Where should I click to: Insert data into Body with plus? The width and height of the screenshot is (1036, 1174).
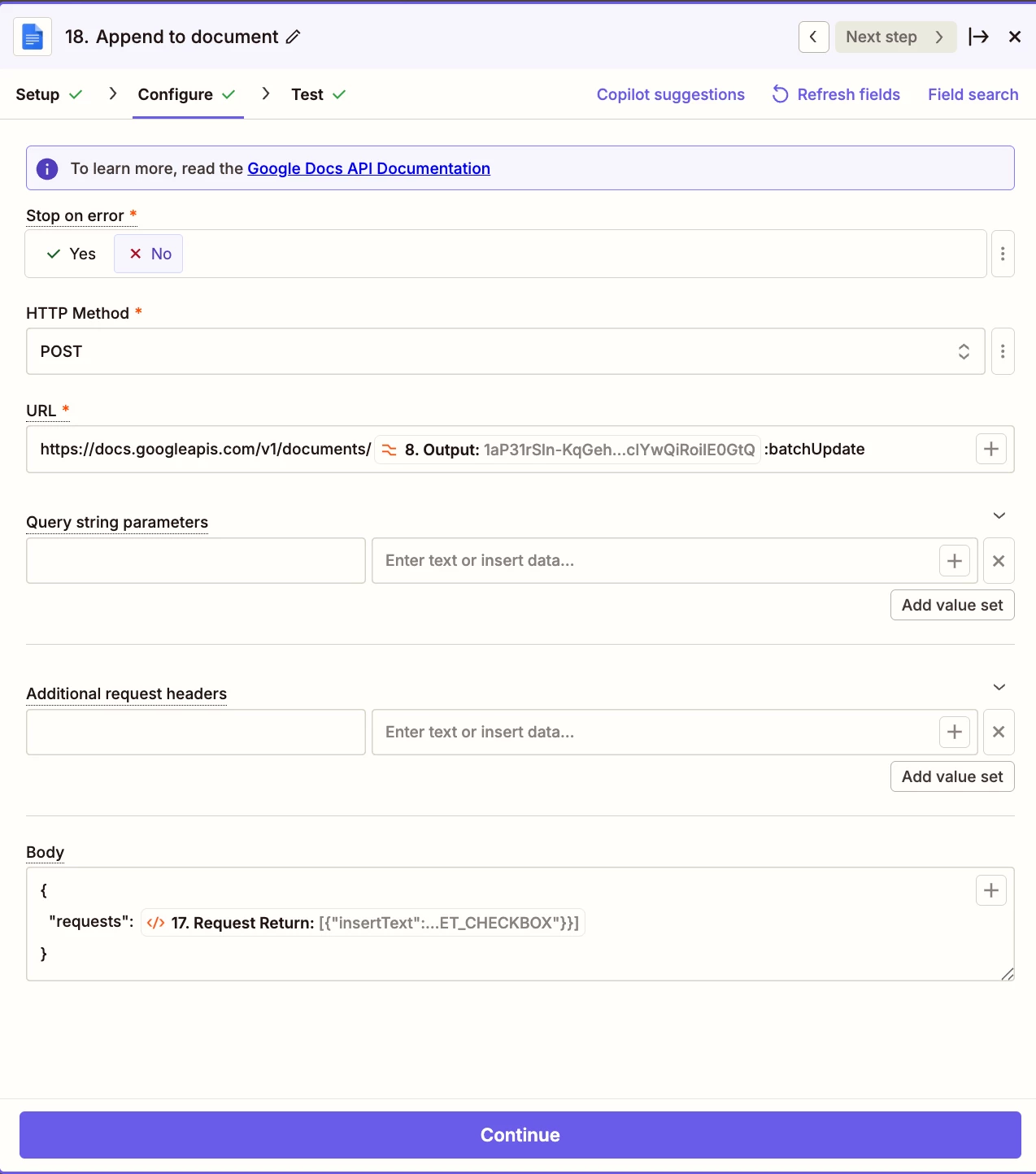[x=991, y=890]
